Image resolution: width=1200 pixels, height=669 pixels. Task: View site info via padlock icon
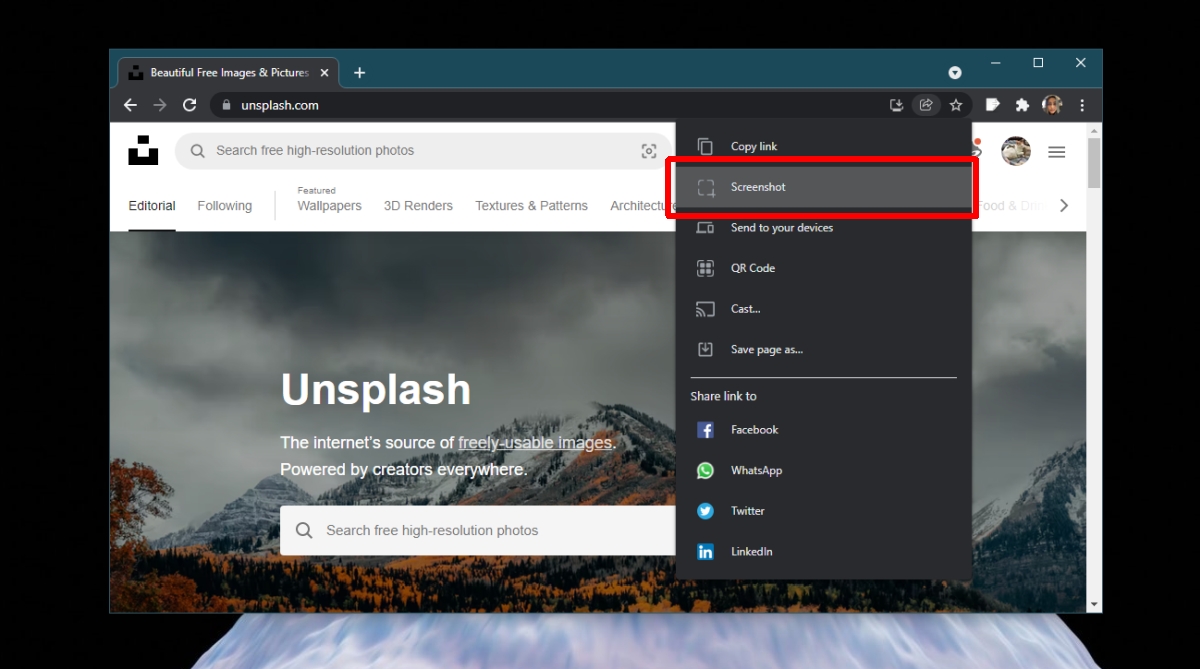(x=226, y=105)
